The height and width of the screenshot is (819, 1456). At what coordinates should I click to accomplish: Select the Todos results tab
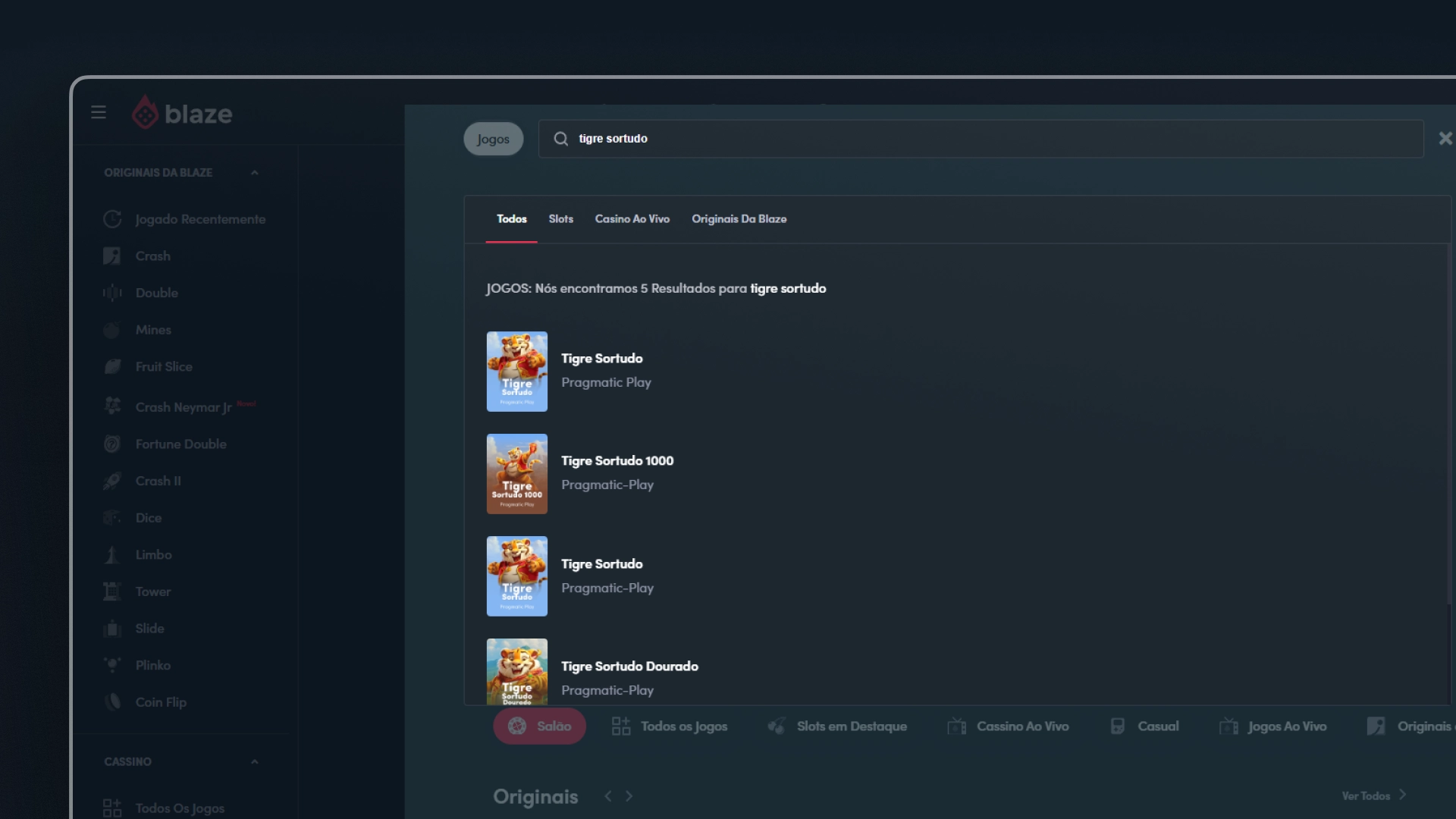tap(512, 219)
